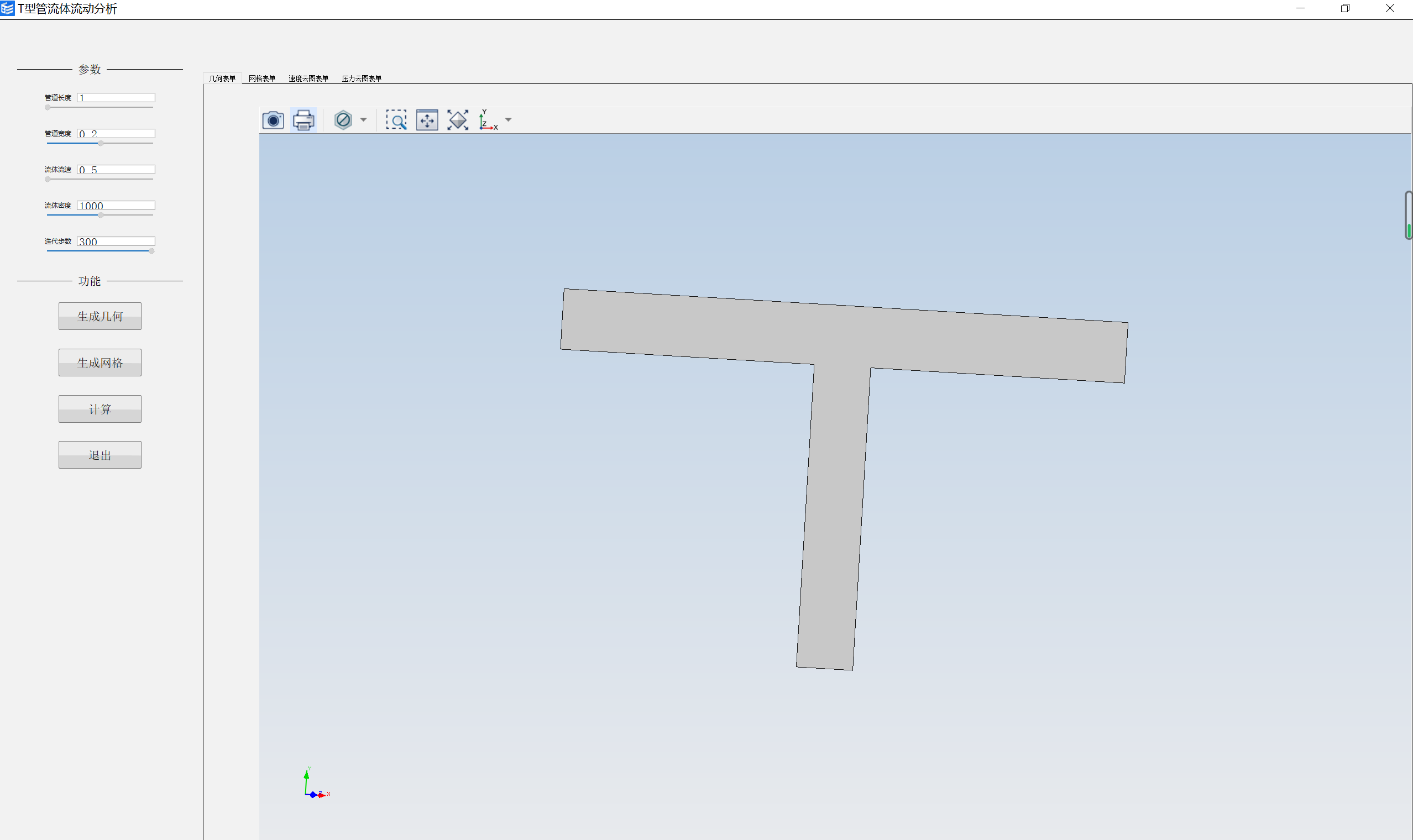
Task: Select the pan/move view tool
Action: [x=427, y=120]
